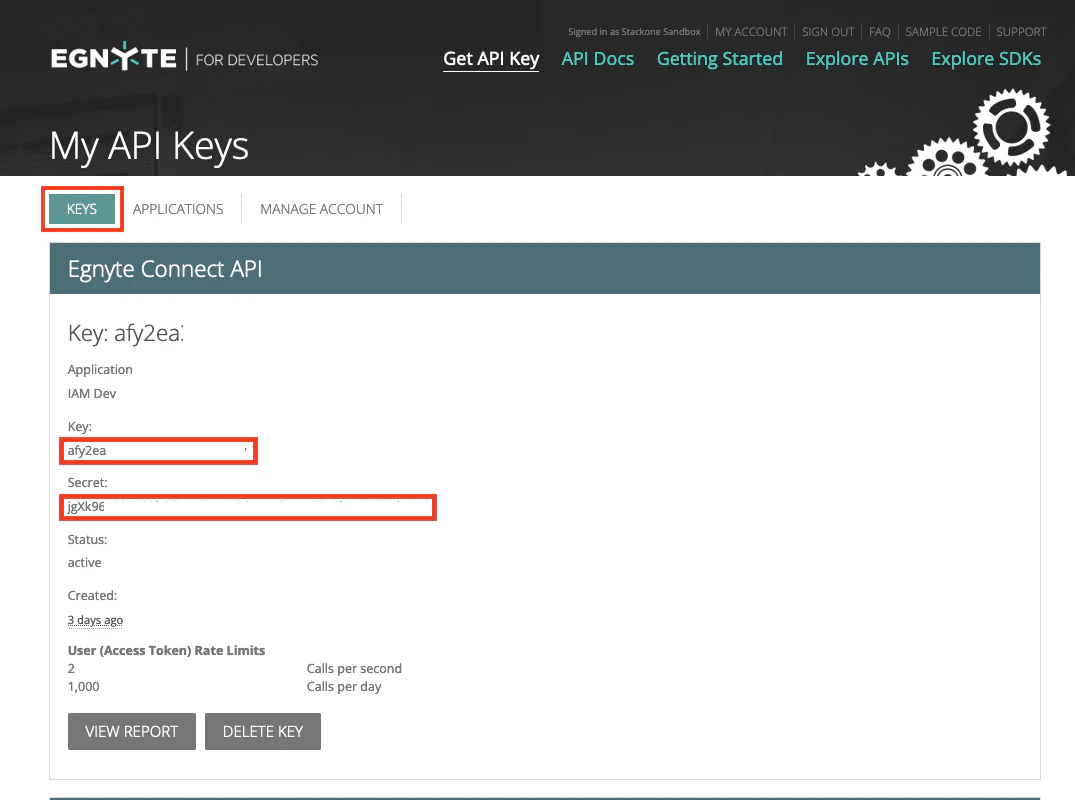Switch to the APPLICATIONS tab
This screenshot has height=800, width=1075.
click(x=178, y=209)
